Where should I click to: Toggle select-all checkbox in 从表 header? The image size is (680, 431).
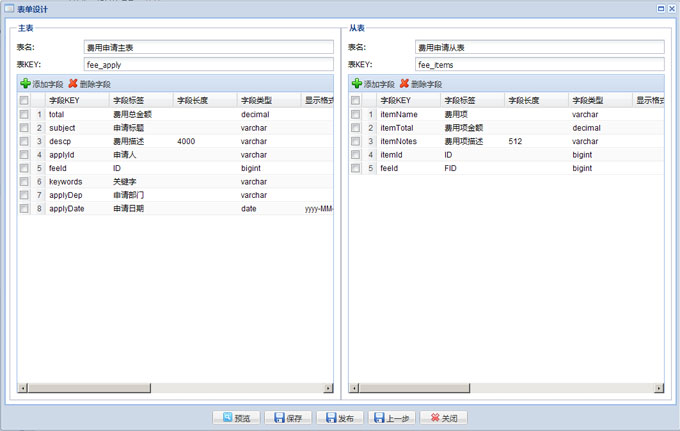point(355,100)
